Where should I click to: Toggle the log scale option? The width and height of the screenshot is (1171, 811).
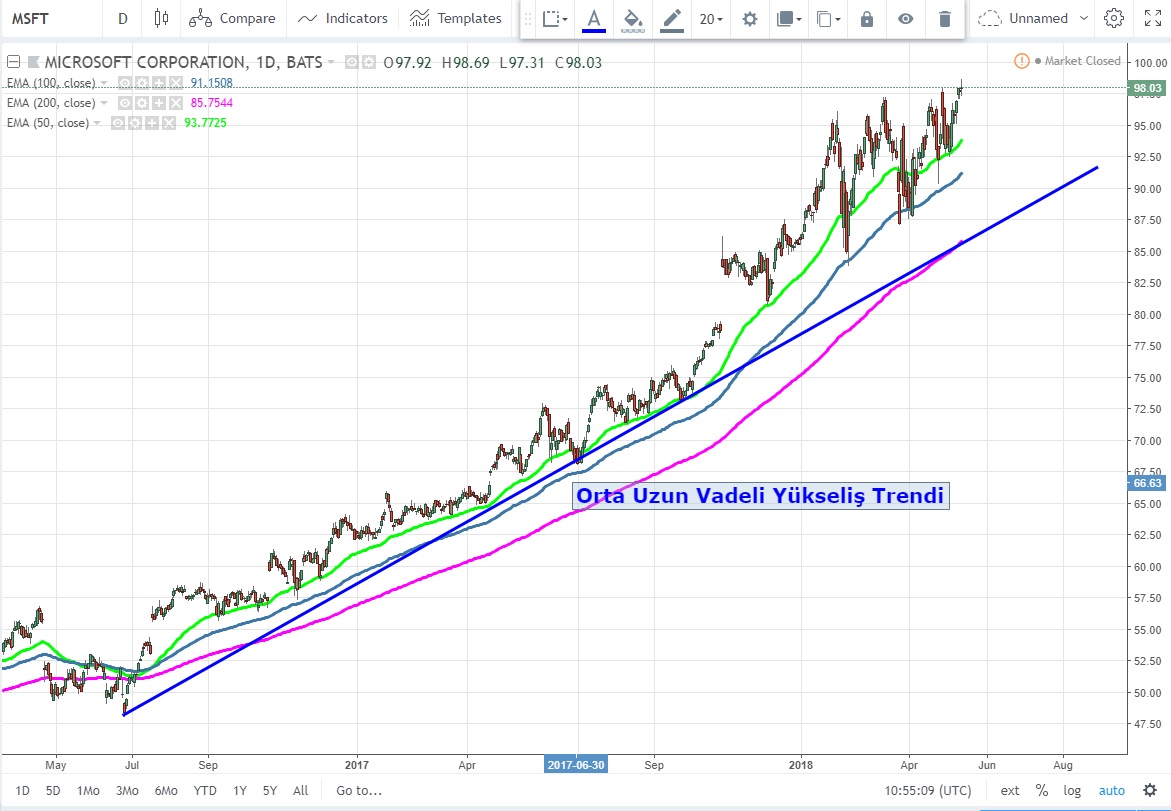click(1072, 790)
